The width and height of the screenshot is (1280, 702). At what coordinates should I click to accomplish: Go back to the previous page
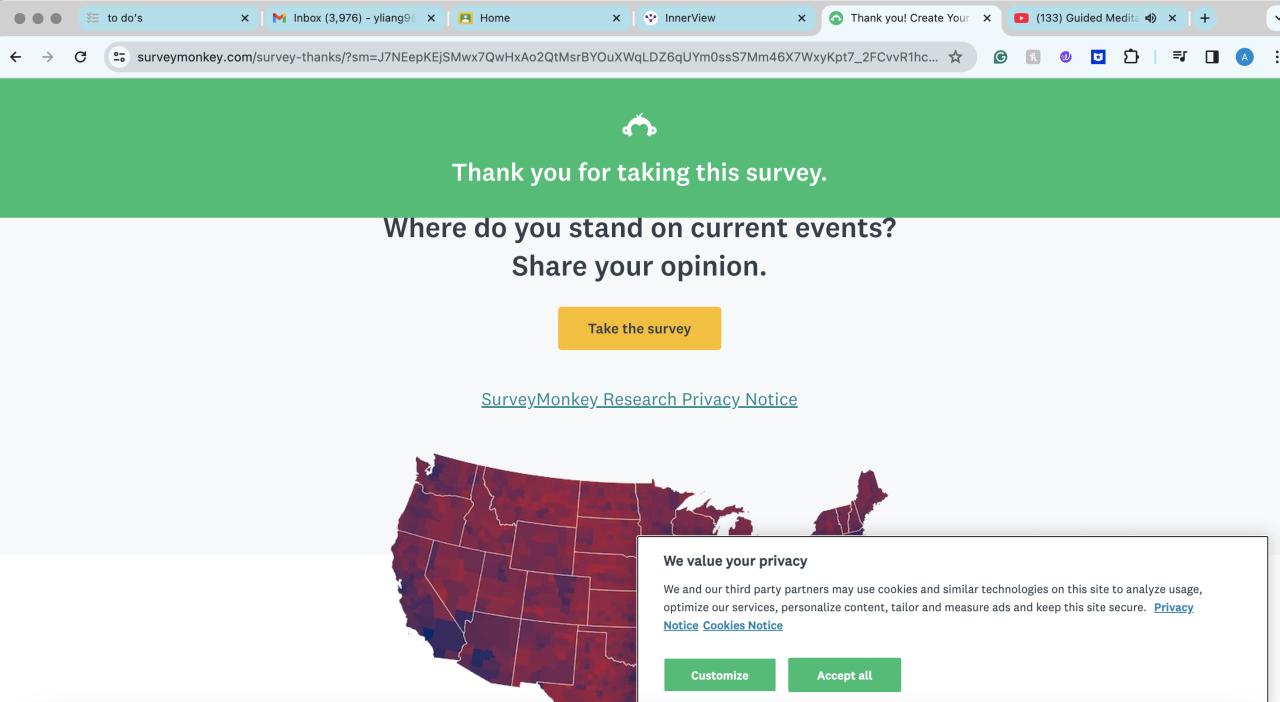[16, 57]
